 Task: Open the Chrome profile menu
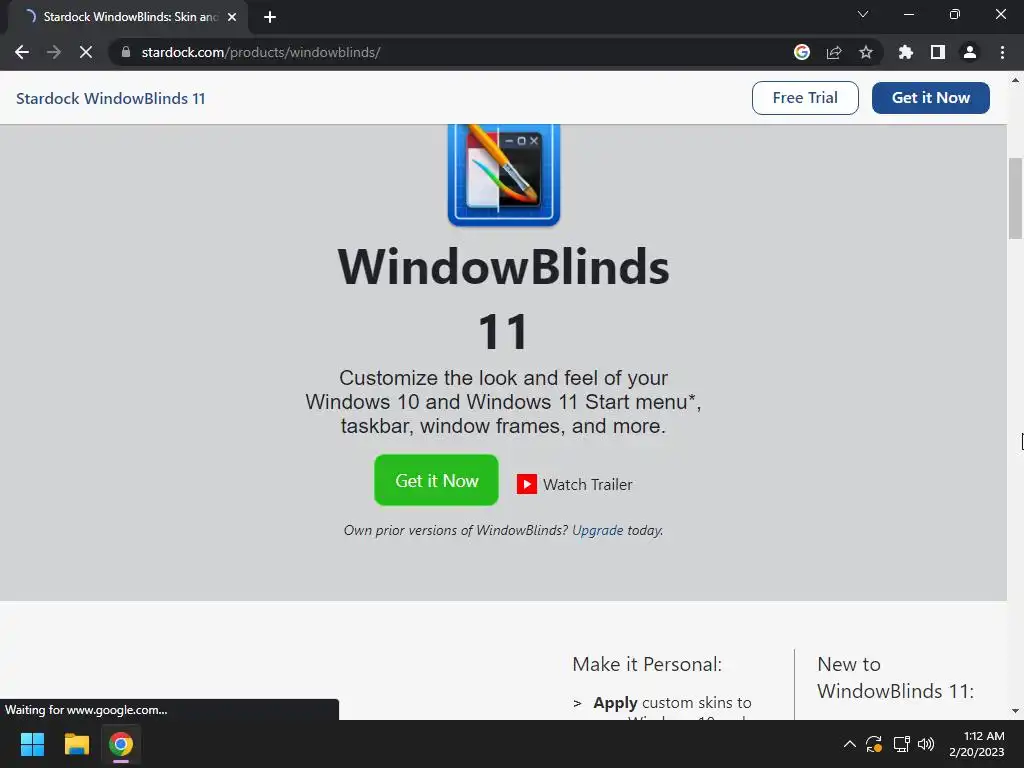click(970, 52)
